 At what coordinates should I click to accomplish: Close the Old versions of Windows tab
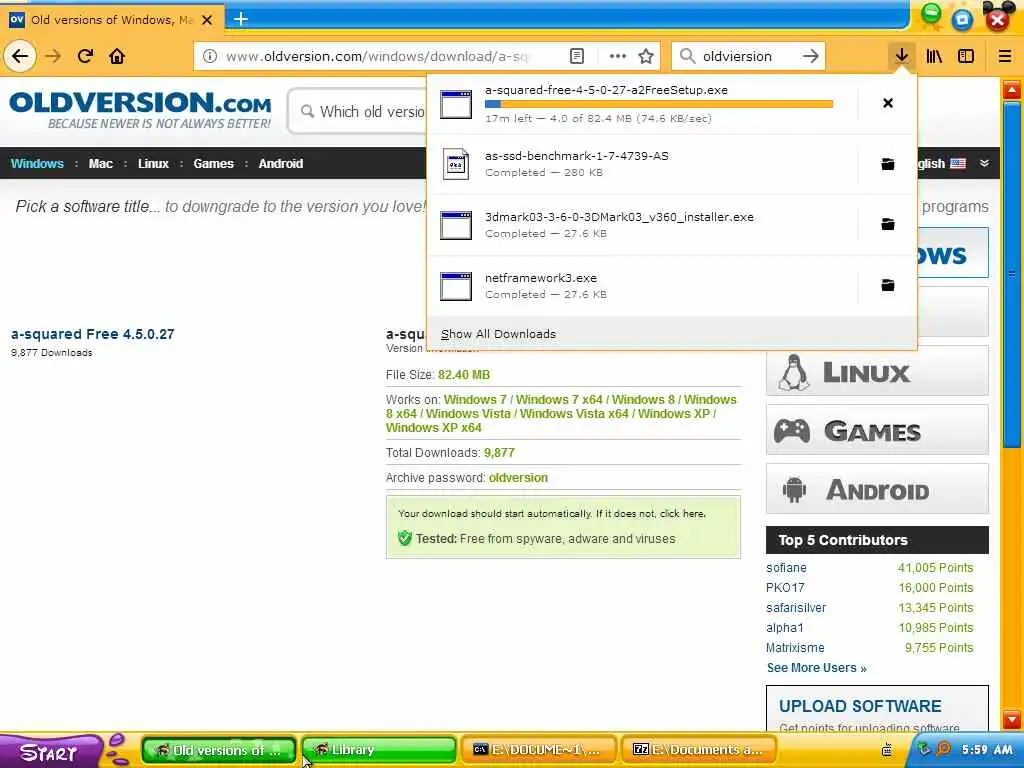tap(207, 20)
